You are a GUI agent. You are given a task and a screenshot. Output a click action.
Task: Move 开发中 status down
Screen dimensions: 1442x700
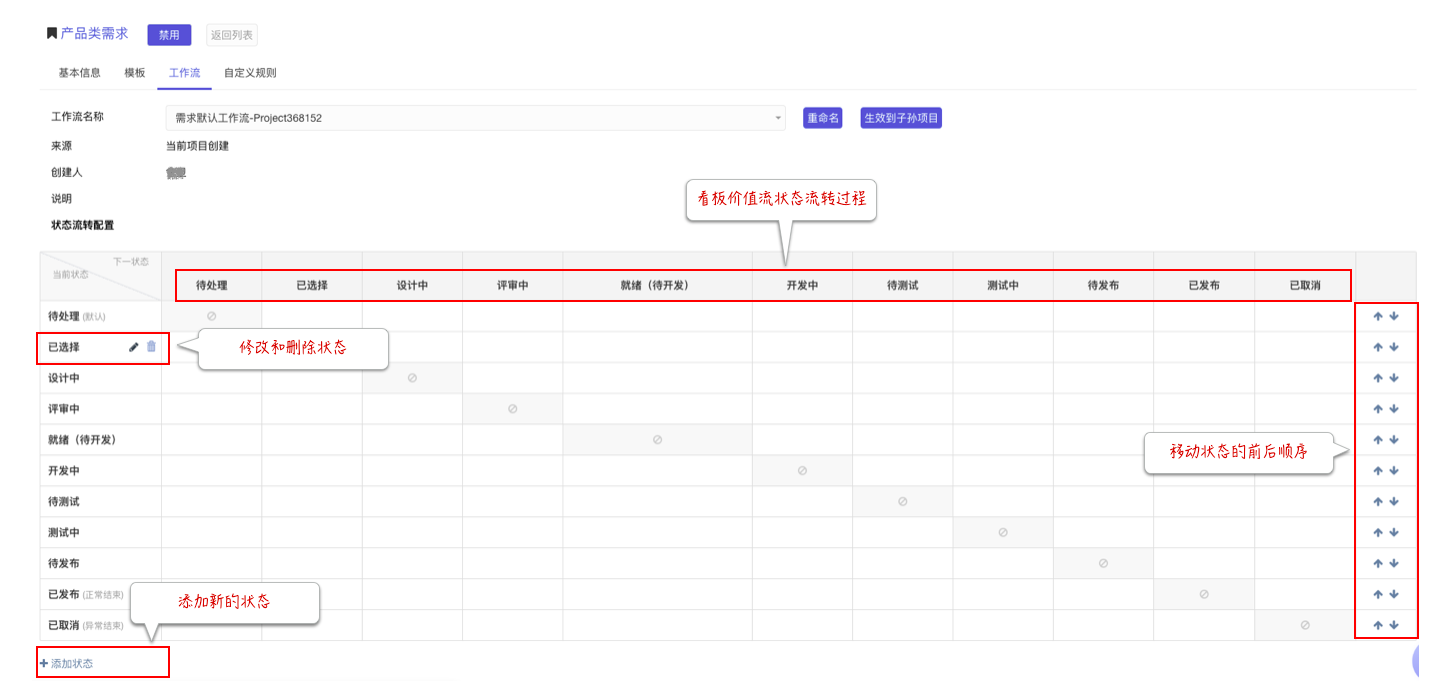click(x=1394, y=471)
